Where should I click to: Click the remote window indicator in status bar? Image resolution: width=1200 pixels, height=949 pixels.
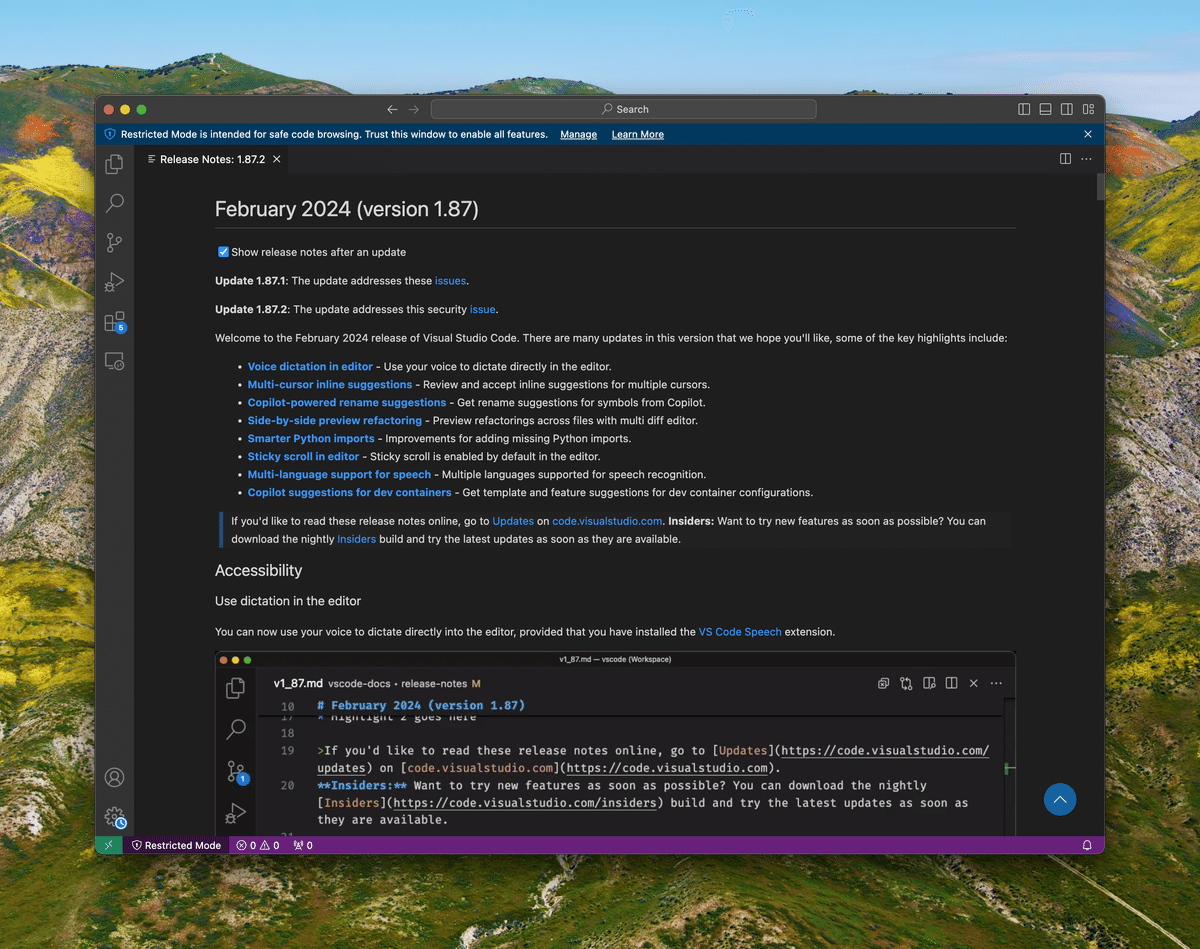pos(109,845)
